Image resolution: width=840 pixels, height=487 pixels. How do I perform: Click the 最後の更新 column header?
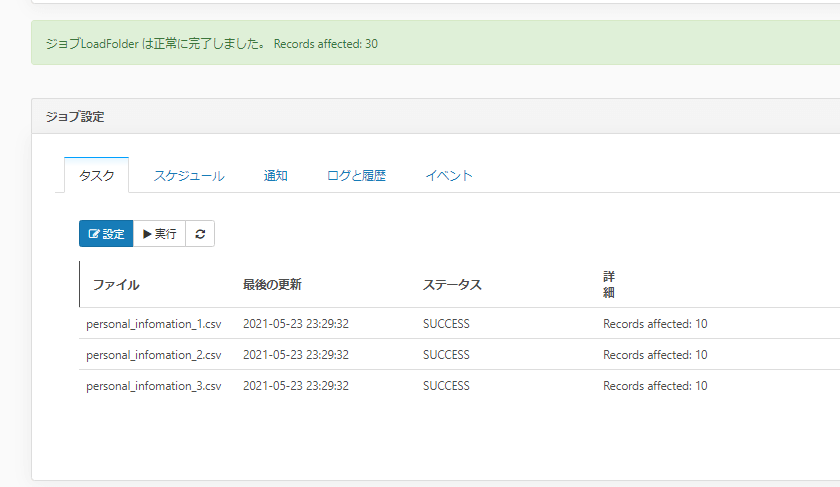(x=272, y=285)
